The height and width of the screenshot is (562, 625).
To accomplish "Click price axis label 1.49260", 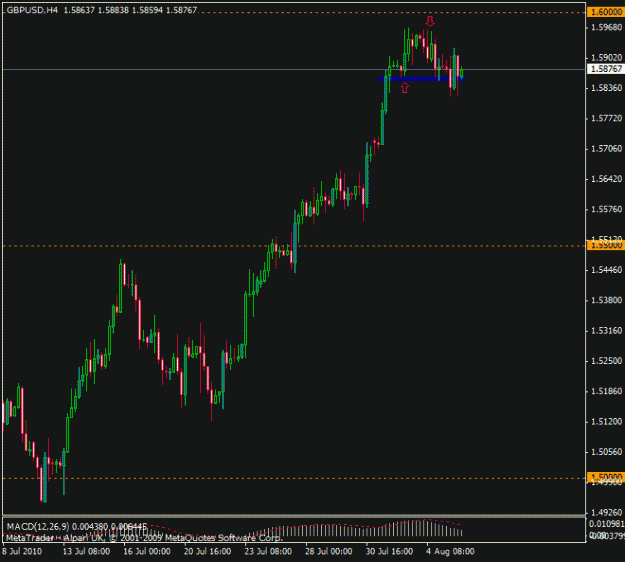I will 607,512.
